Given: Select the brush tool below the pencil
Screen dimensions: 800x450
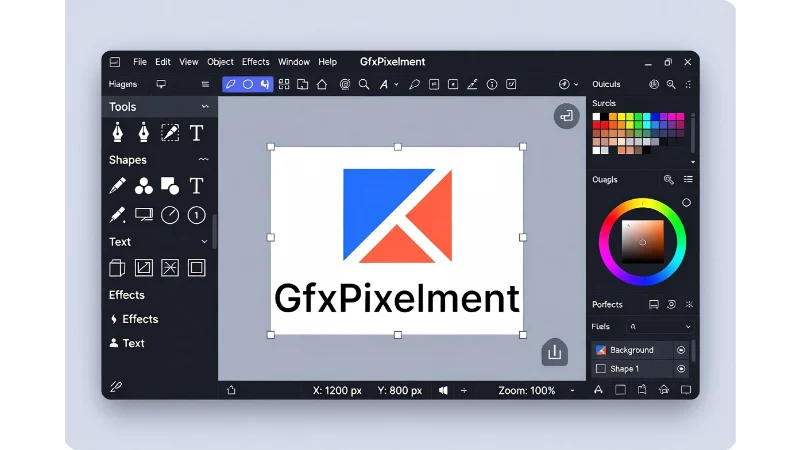Looking at the screenshot, I should [x=117, y=215].
